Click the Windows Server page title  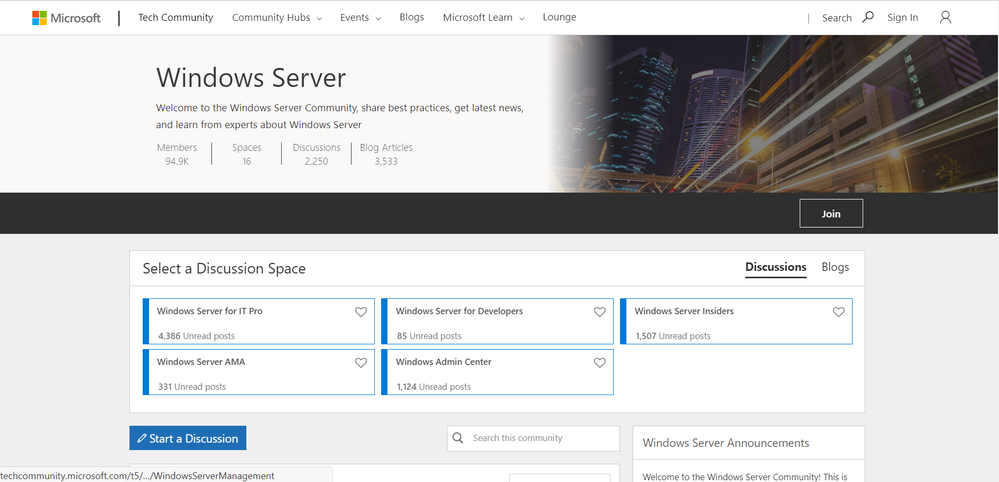251,78
